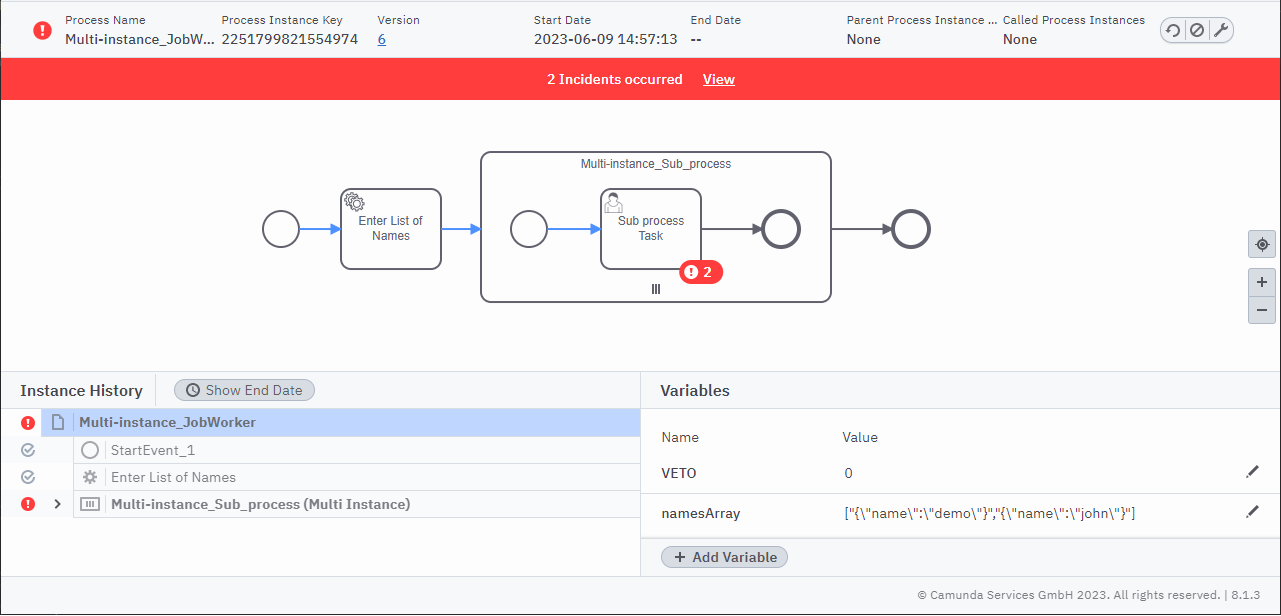Screen dimensions: 1281x616
Task: Edit the namesArray variable pencil icon
Action: pyautogui.click(x=1252, y=512)
